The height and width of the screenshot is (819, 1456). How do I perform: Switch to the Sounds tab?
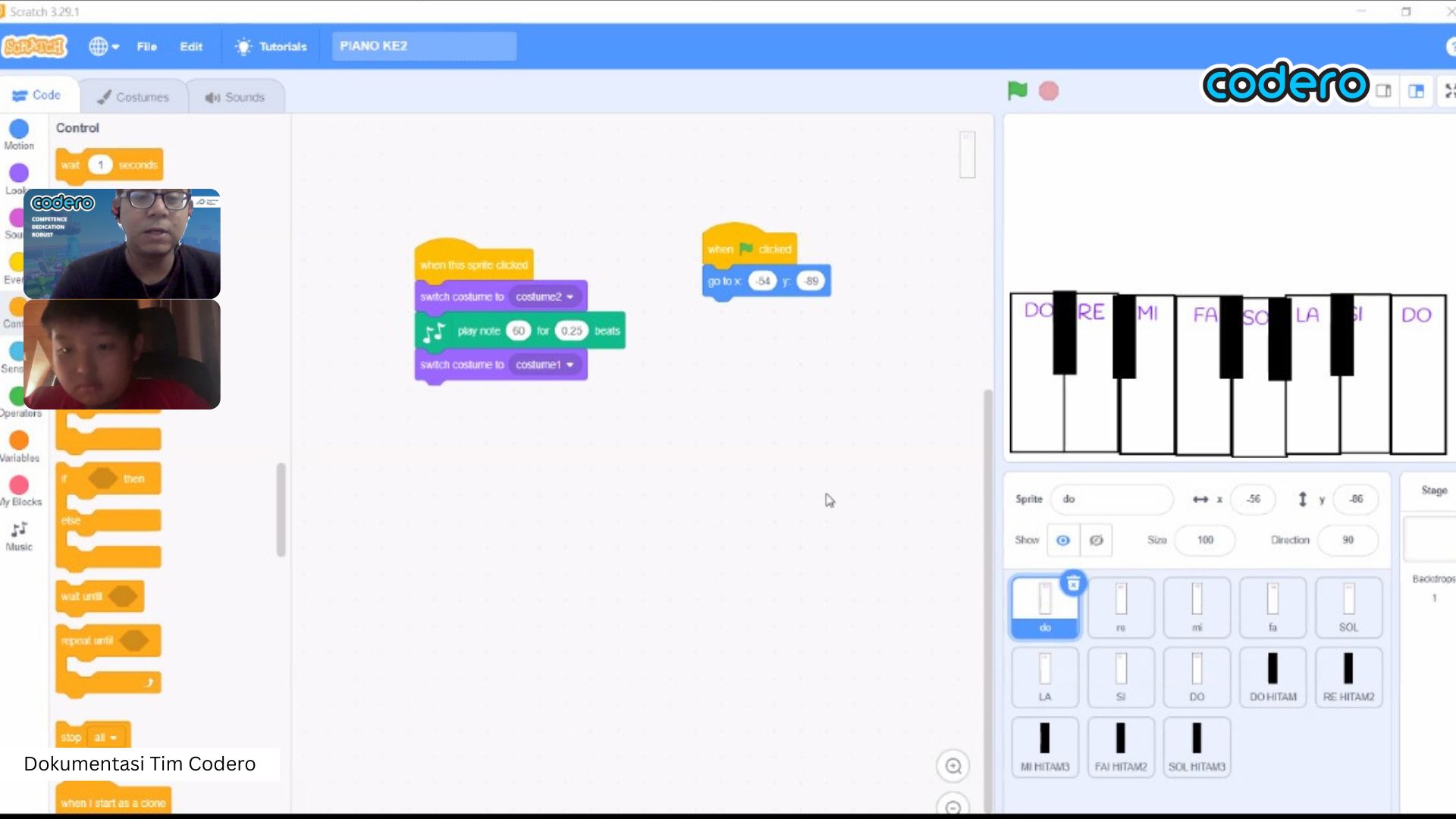pos(235,97)
